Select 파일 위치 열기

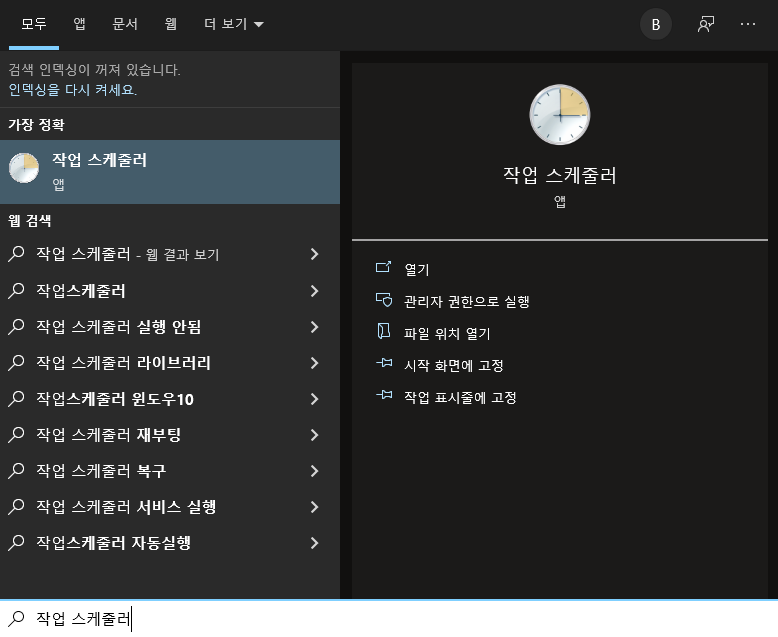[x=447, y=332]
